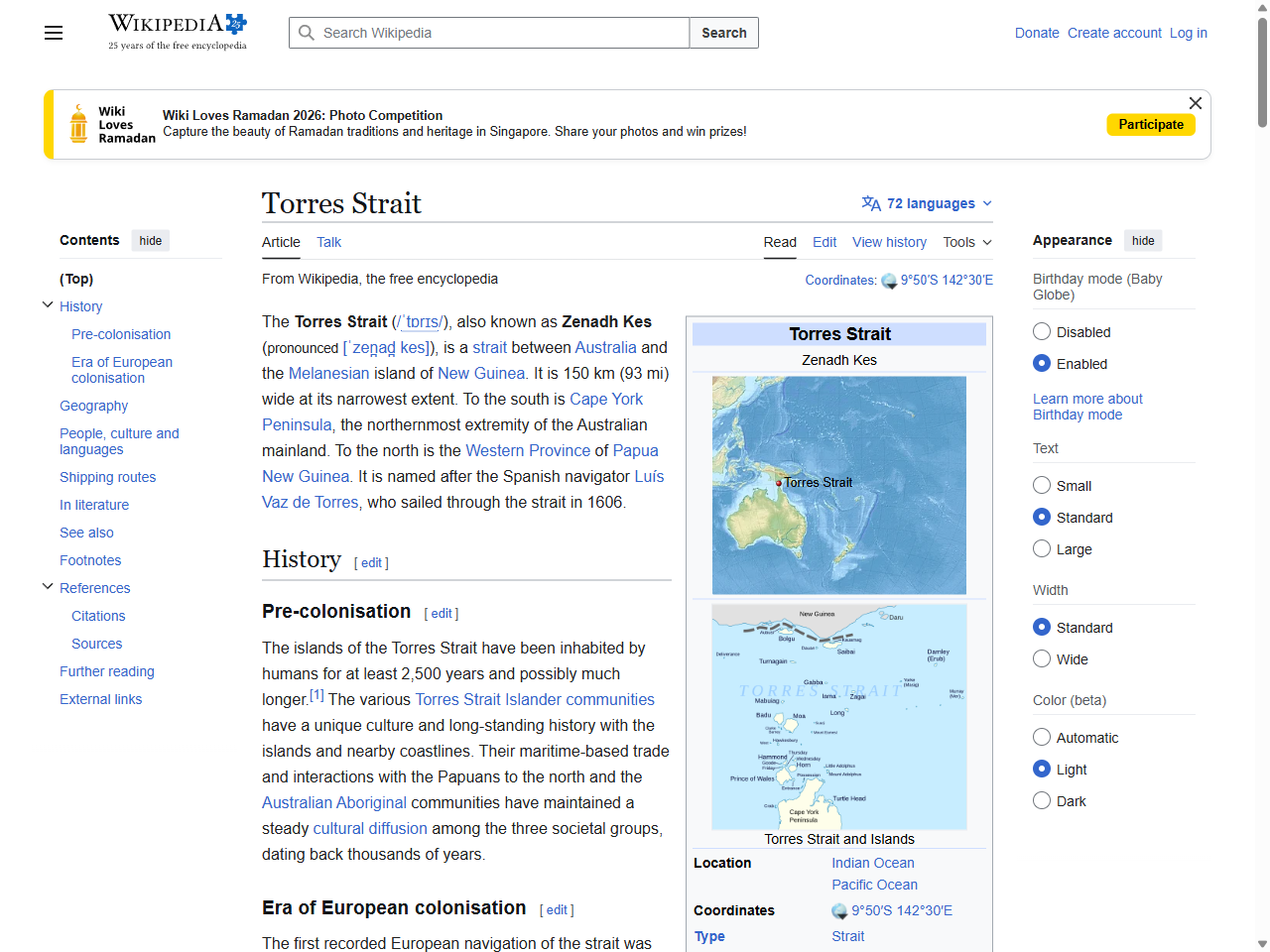Click the Wikipedia logo
This screenshot has height=952, width=1270.
pyautogui.click(x=177, y=24)
